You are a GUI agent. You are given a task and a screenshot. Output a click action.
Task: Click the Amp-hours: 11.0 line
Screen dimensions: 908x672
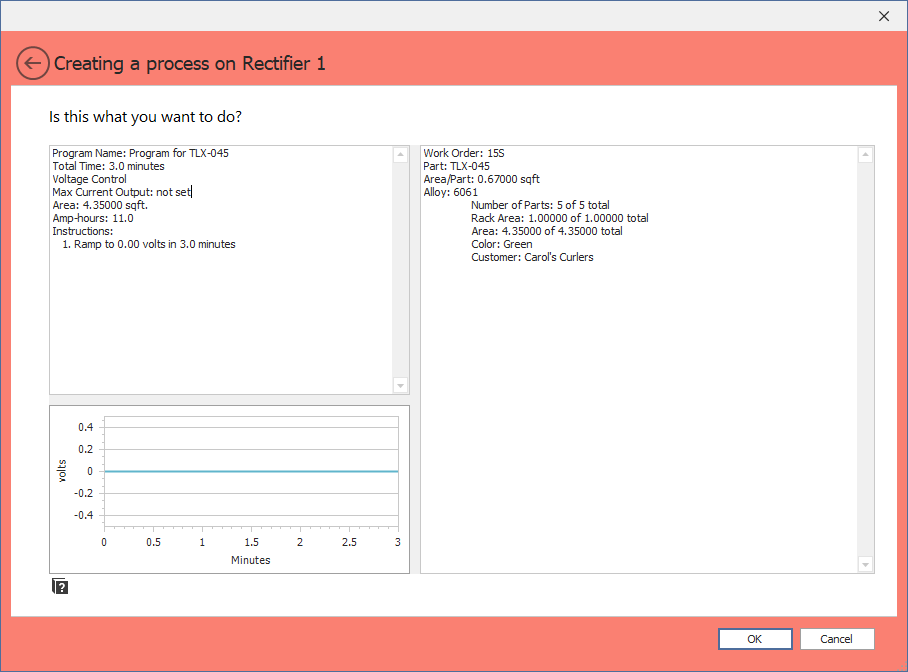92,218
